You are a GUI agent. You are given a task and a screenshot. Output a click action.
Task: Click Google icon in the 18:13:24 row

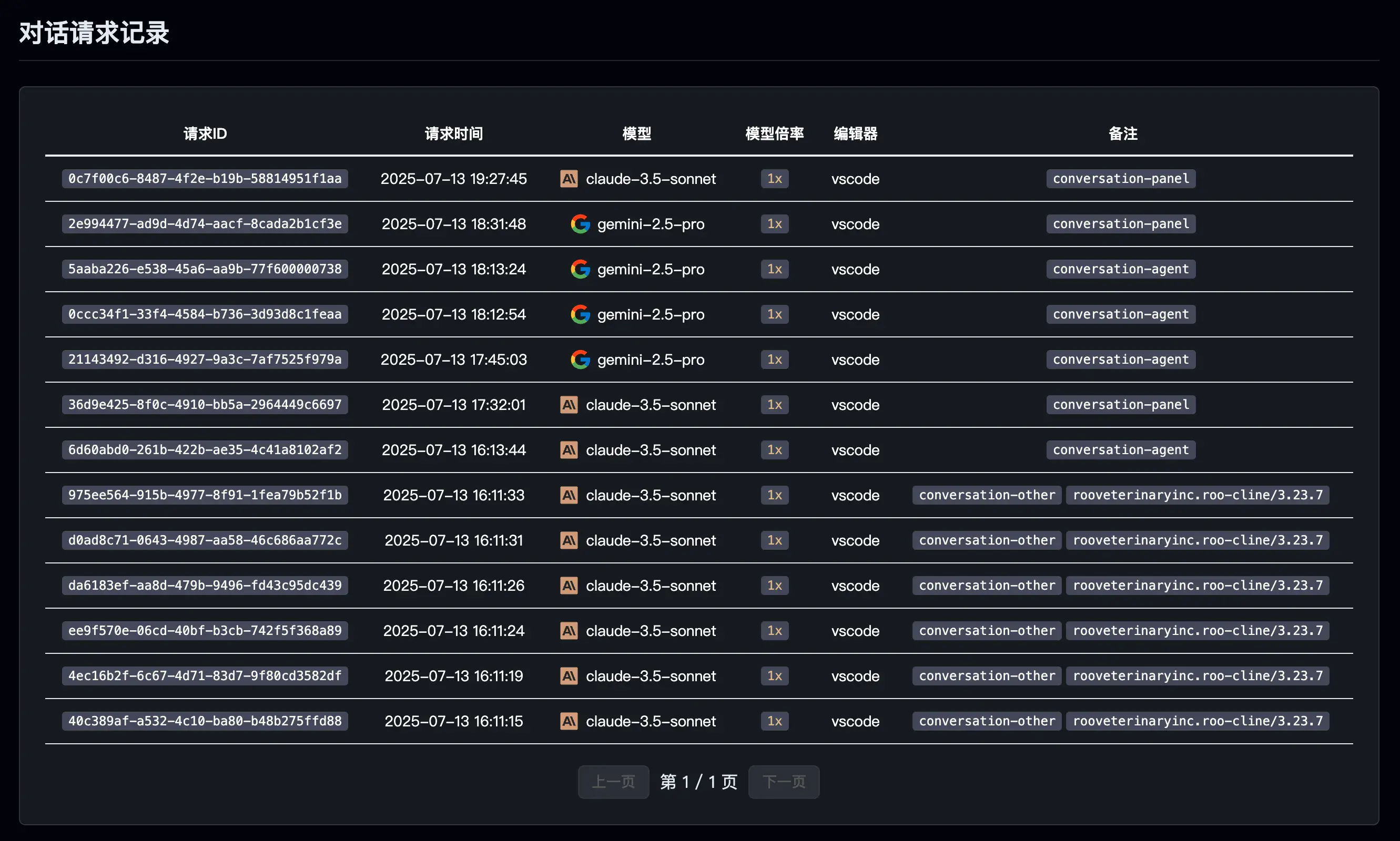coord(580,269)
